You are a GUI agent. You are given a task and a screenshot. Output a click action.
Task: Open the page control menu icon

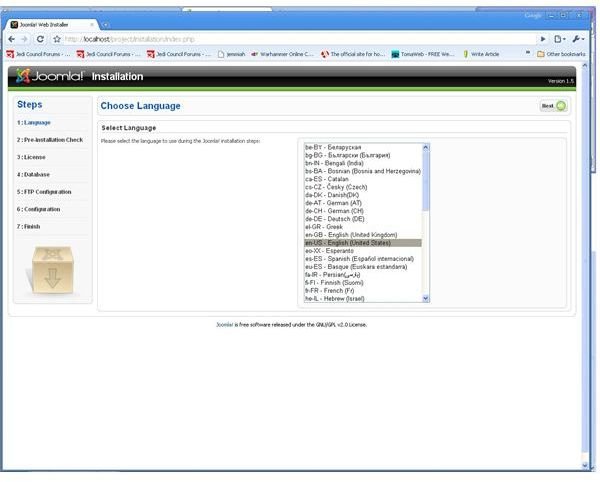tap(559, 39)
